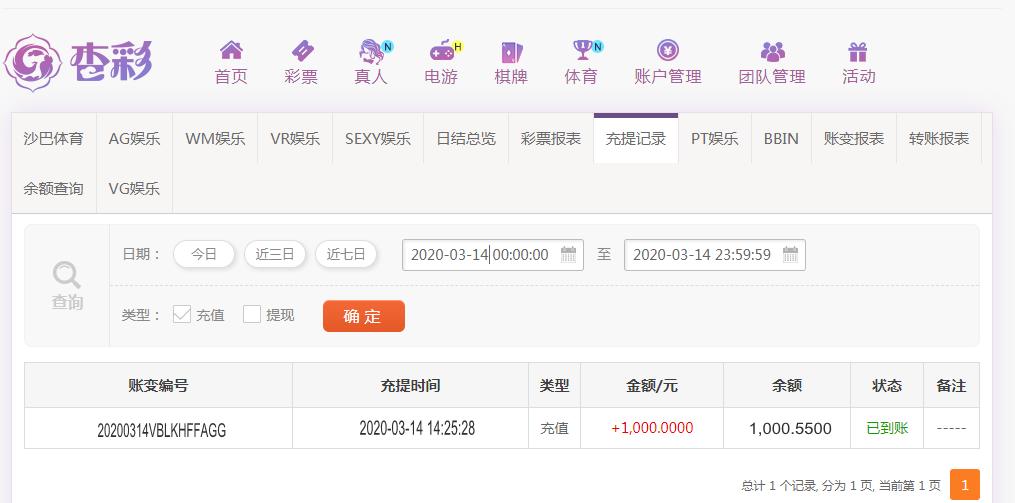Click the 今日 date button

[x=203, y=254]
